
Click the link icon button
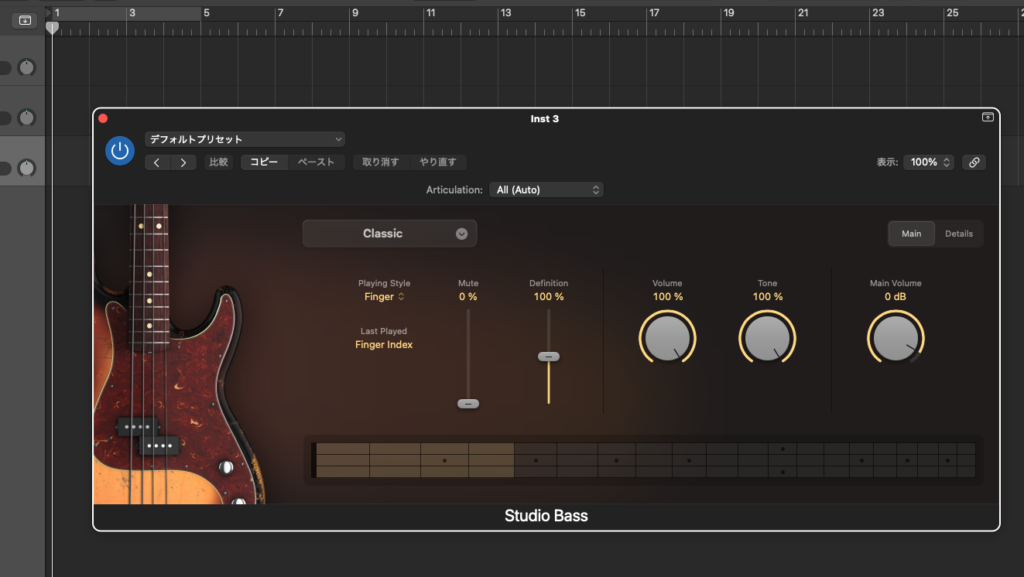click(x=974, y=162)
